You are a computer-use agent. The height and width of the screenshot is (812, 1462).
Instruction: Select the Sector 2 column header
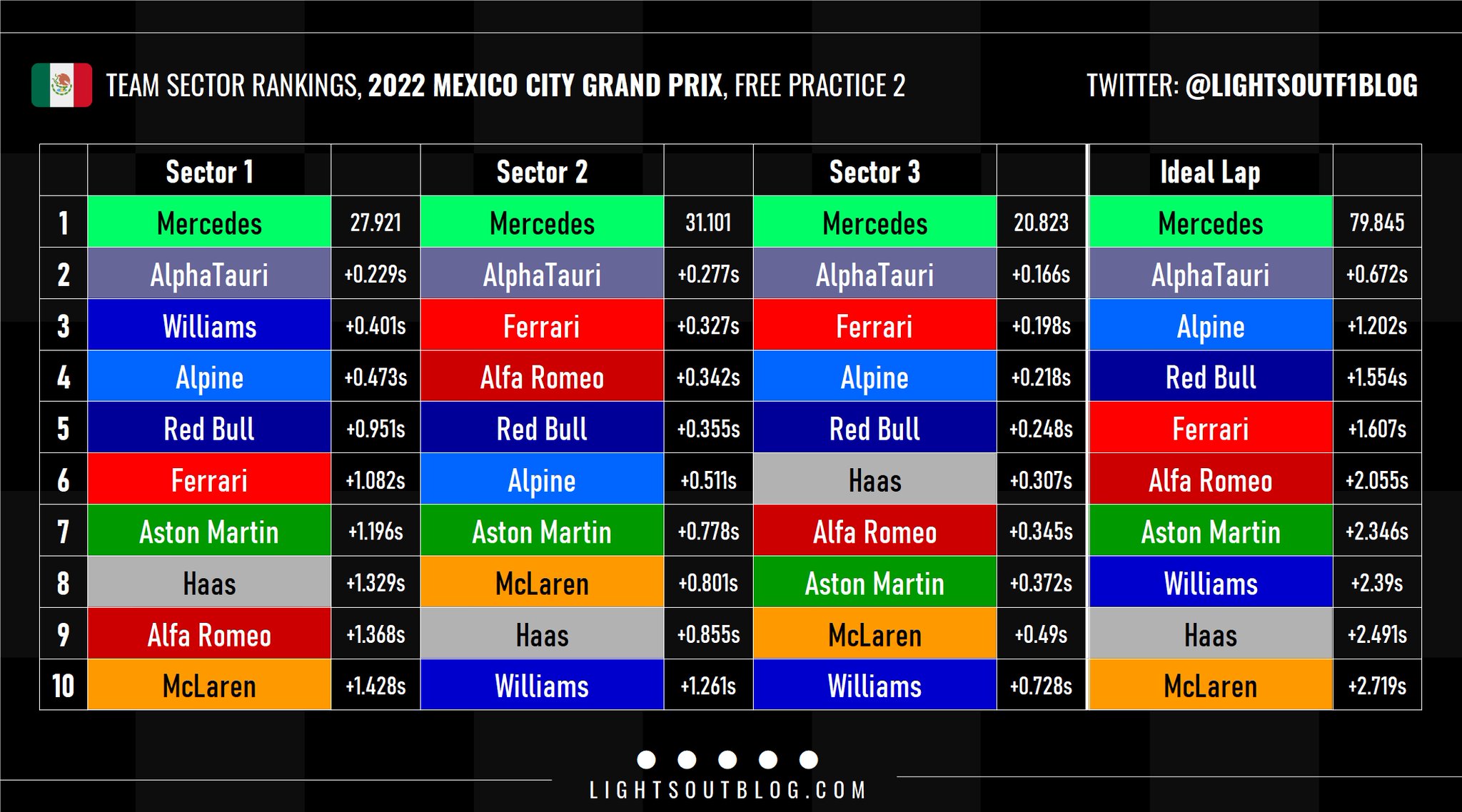tap(542, 172)
